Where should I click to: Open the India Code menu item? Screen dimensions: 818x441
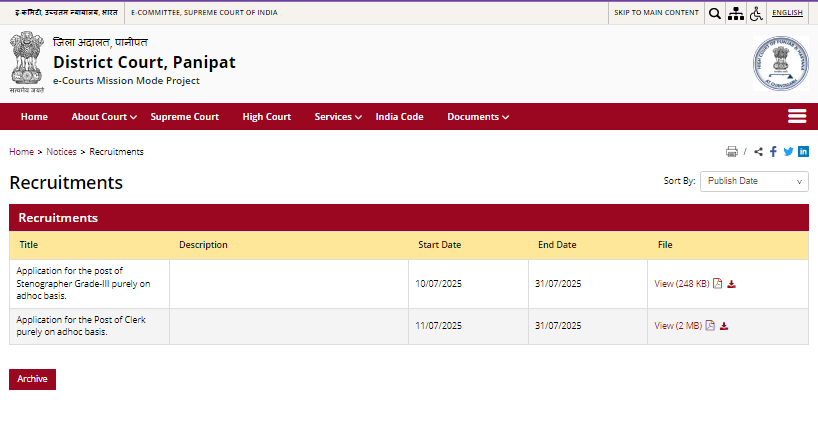tap(399, 117)
